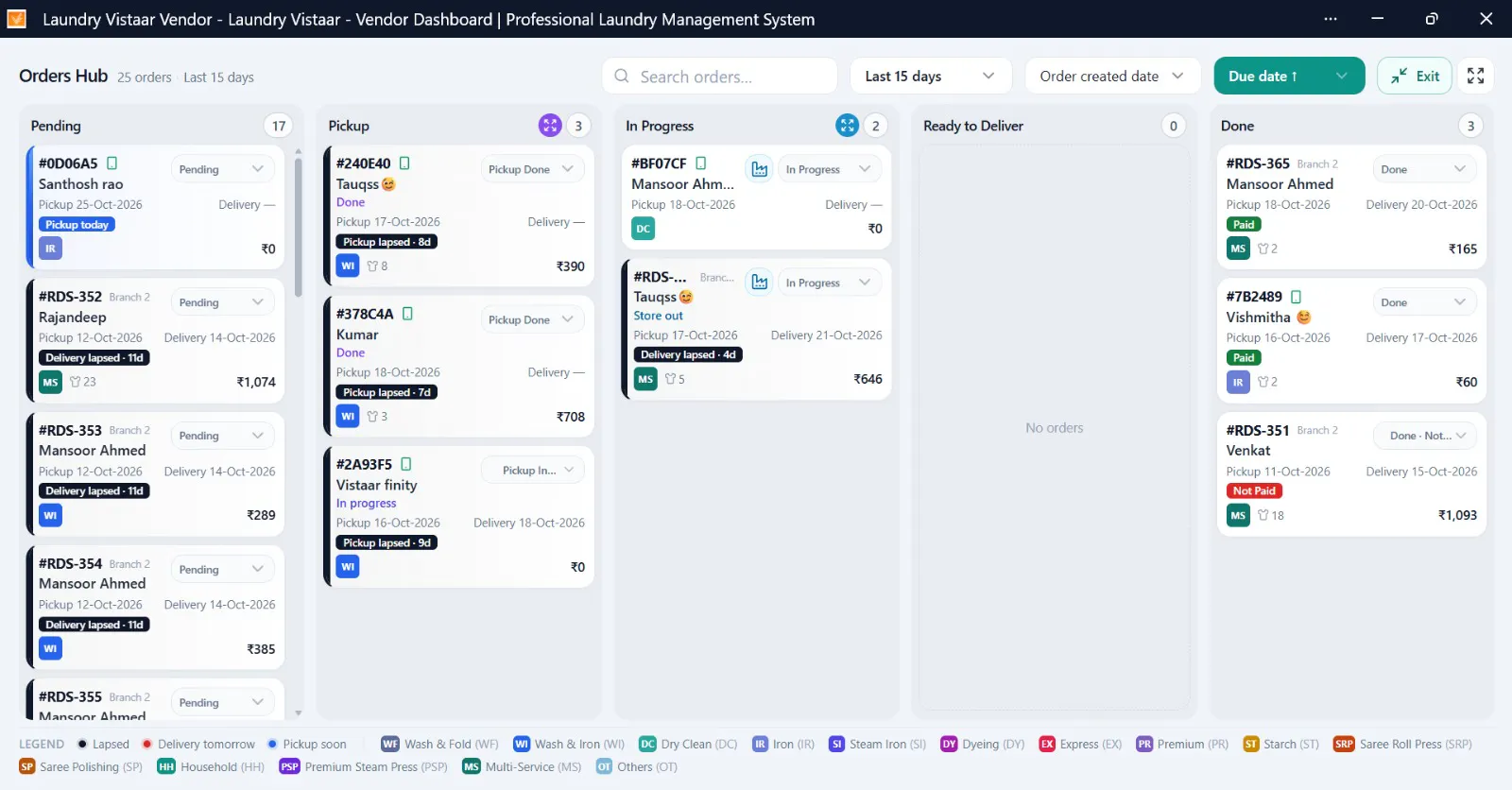Expand the In Progress column with blue icon
The width and height of the screenshot is (1512, 790).
pyautogui.click(x=848, y=126)
